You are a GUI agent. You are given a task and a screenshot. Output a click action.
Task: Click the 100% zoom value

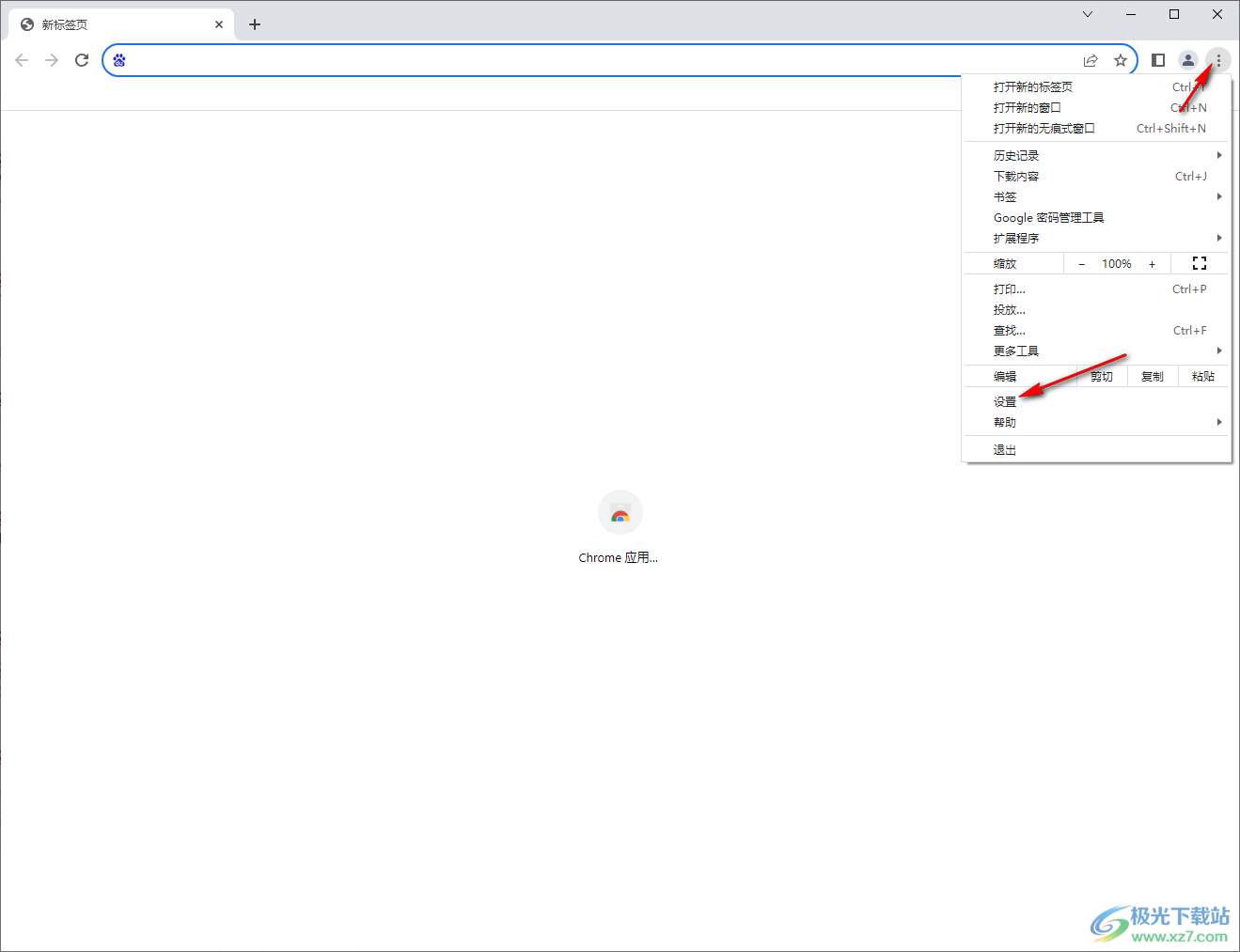click(x=1117, y=264)
